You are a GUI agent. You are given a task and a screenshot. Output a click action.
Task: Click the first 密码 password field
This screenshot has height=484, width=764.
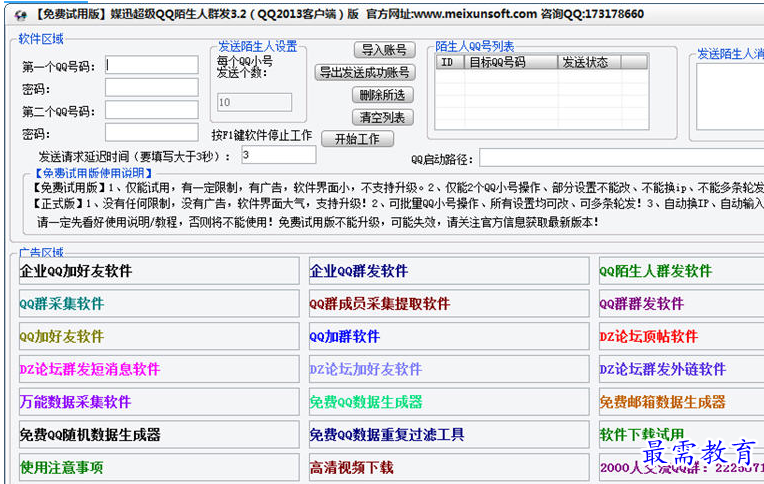click(x=152, y=87)
